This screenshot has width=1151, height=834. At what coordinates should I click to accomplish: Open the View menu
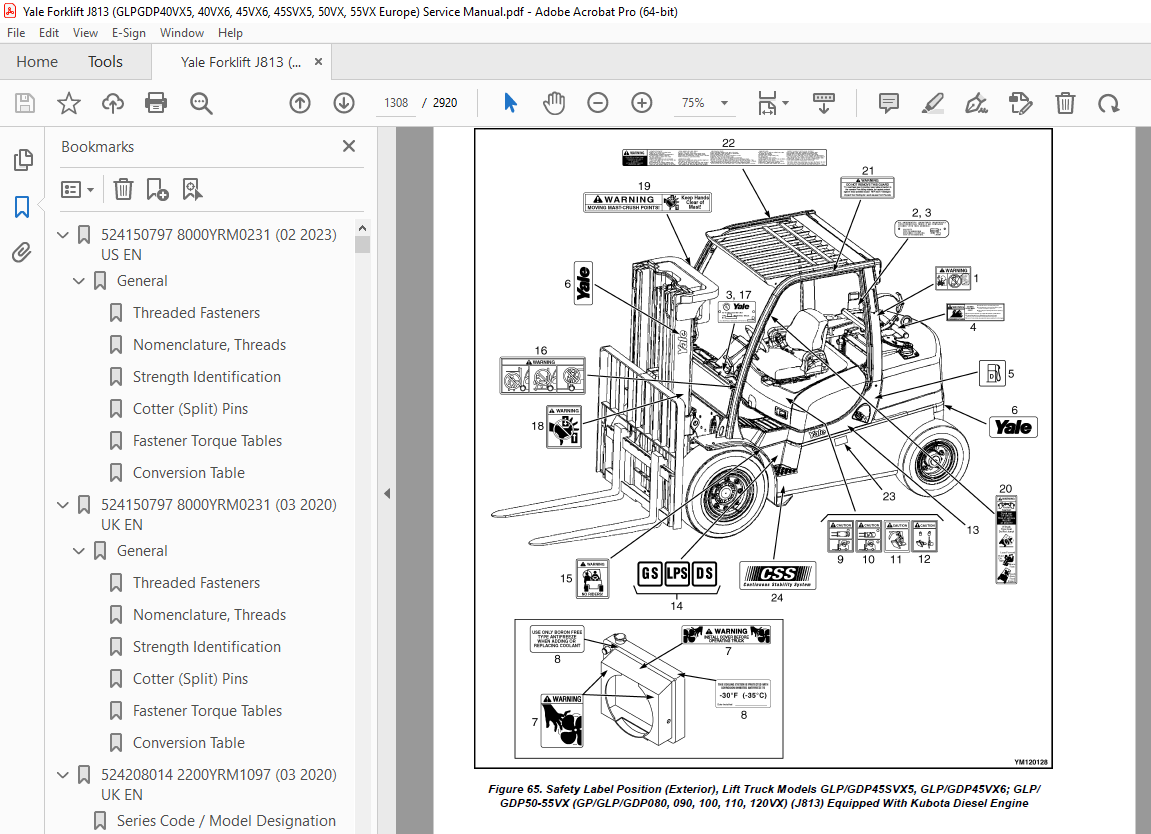point(85,33)
